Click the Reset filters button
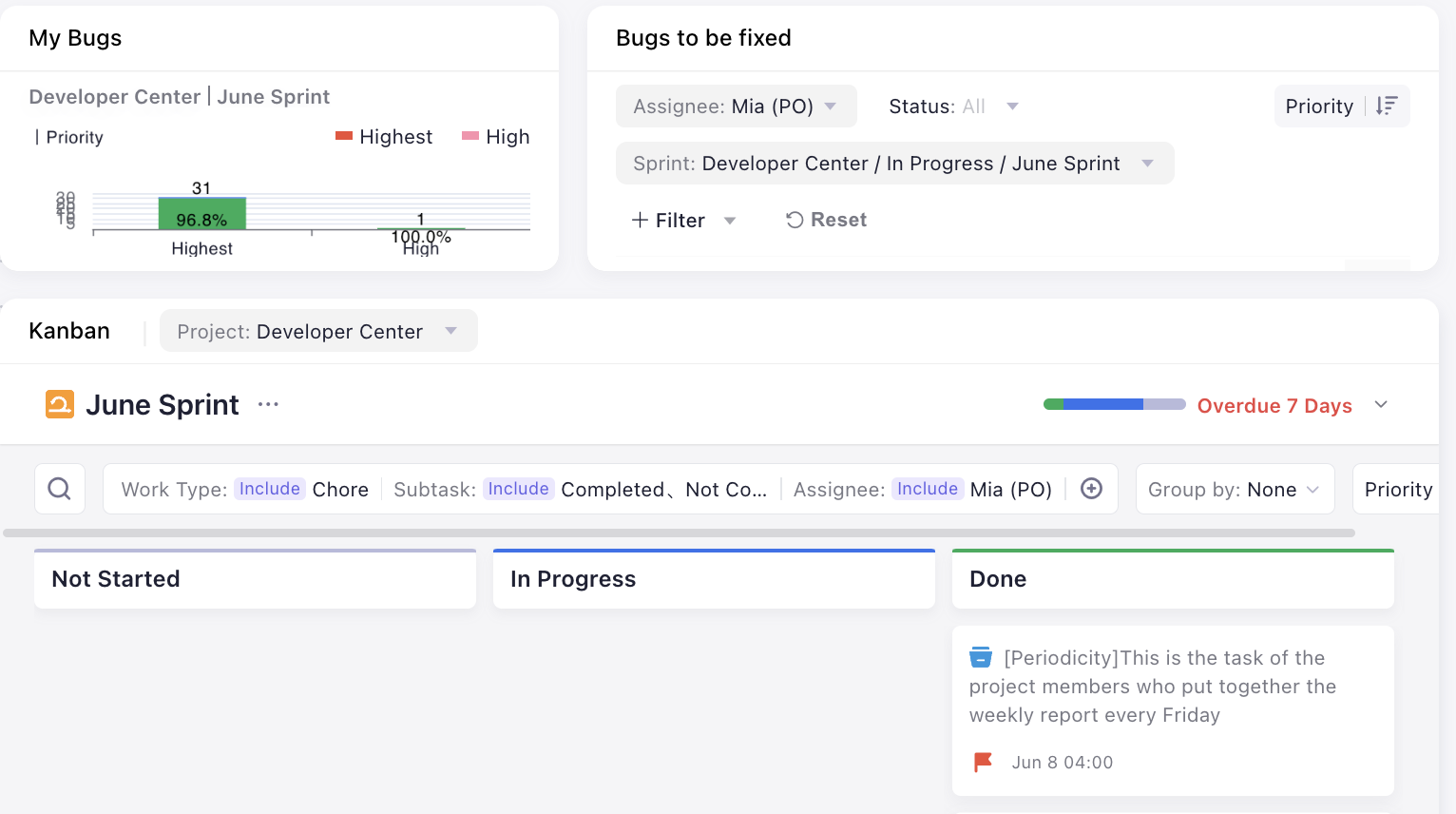This screenshot has height=814, width=1456. [826, 220]
